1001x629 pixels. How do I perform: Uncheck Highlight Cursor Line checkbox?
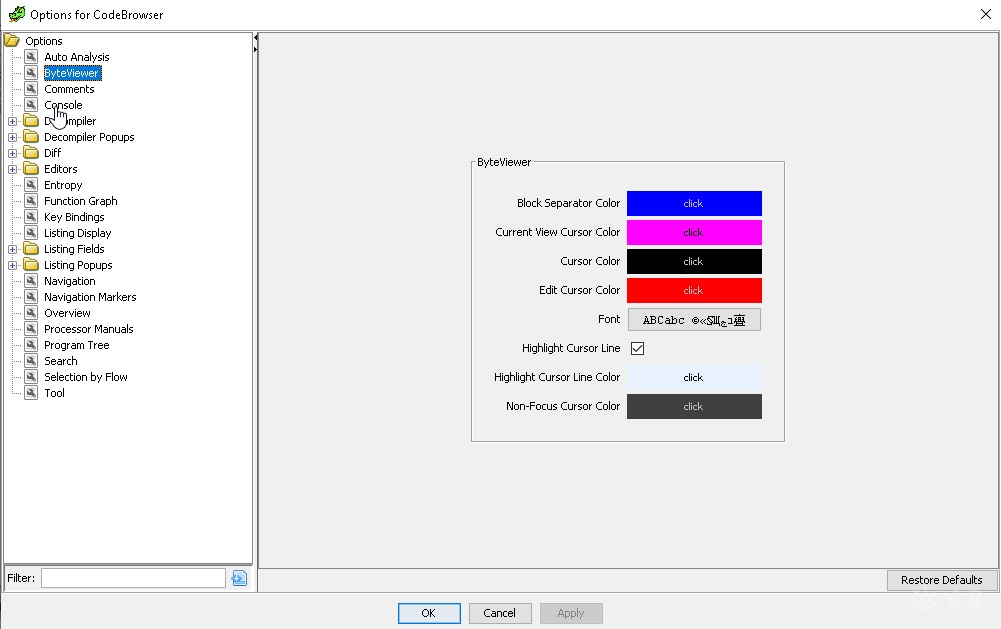[637, 348]
